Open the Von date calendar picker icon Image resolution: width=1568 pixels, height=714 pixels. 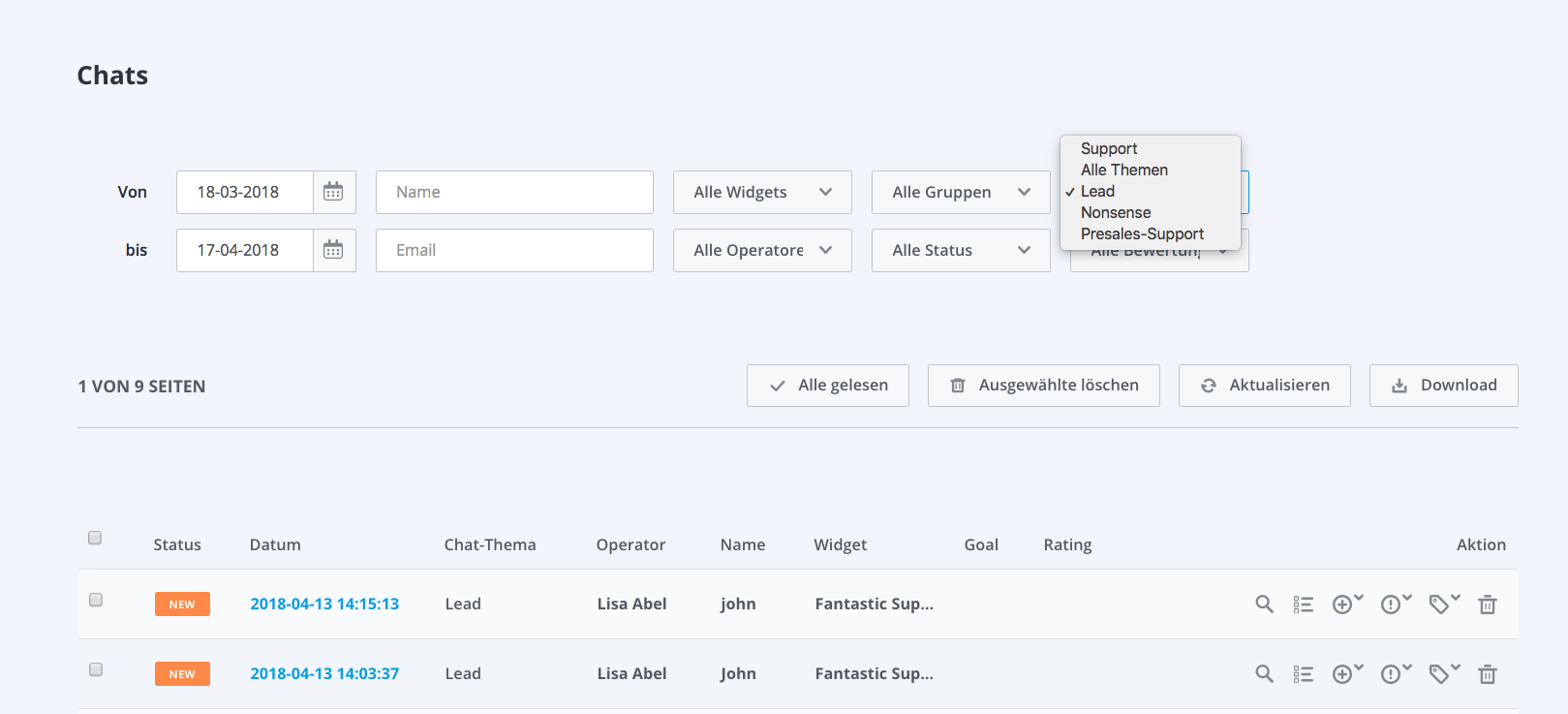coord(333,192)
